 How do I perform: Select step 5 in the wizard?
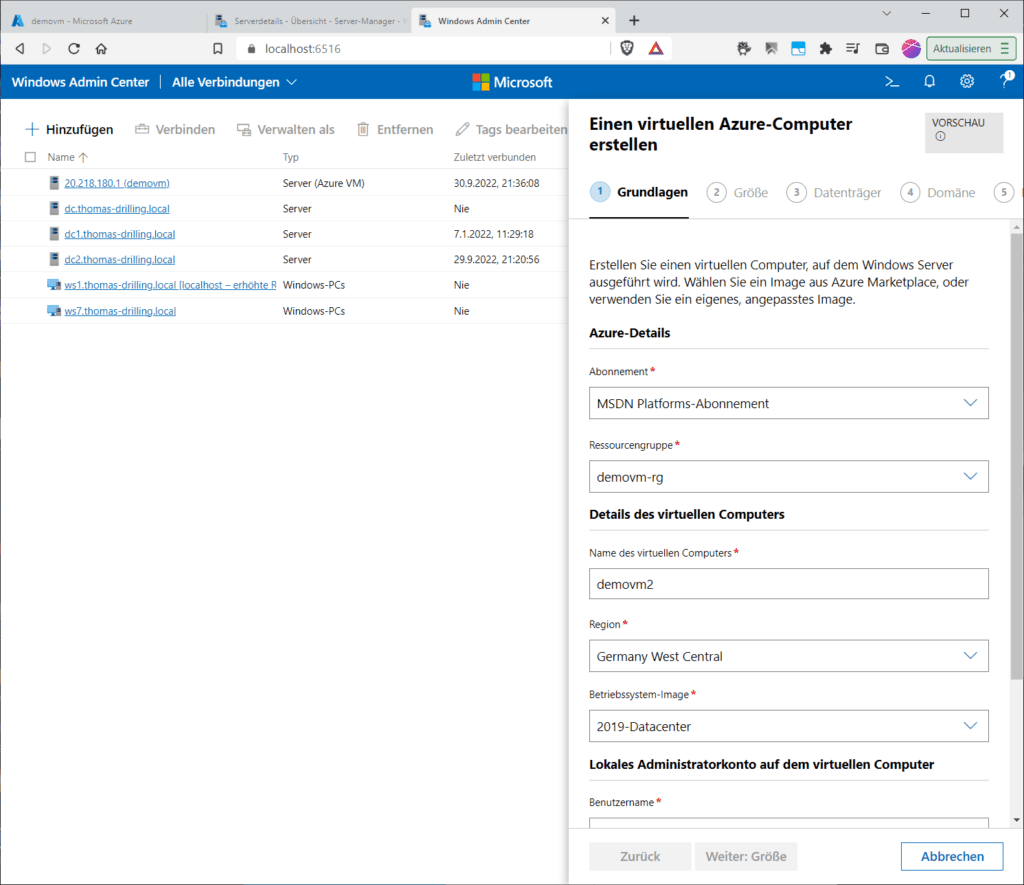pos(1004,192)
